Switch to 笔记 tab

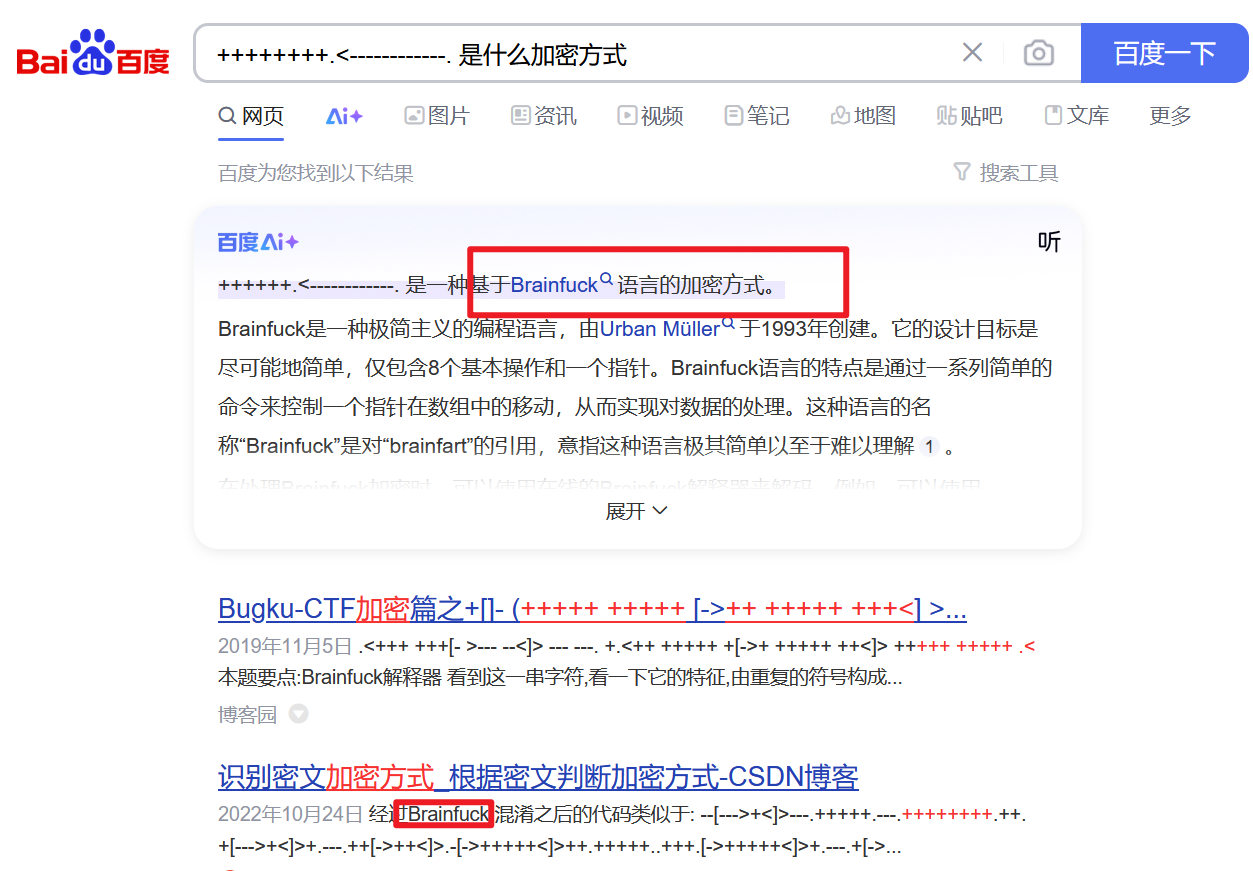click(x=757, y=116)
